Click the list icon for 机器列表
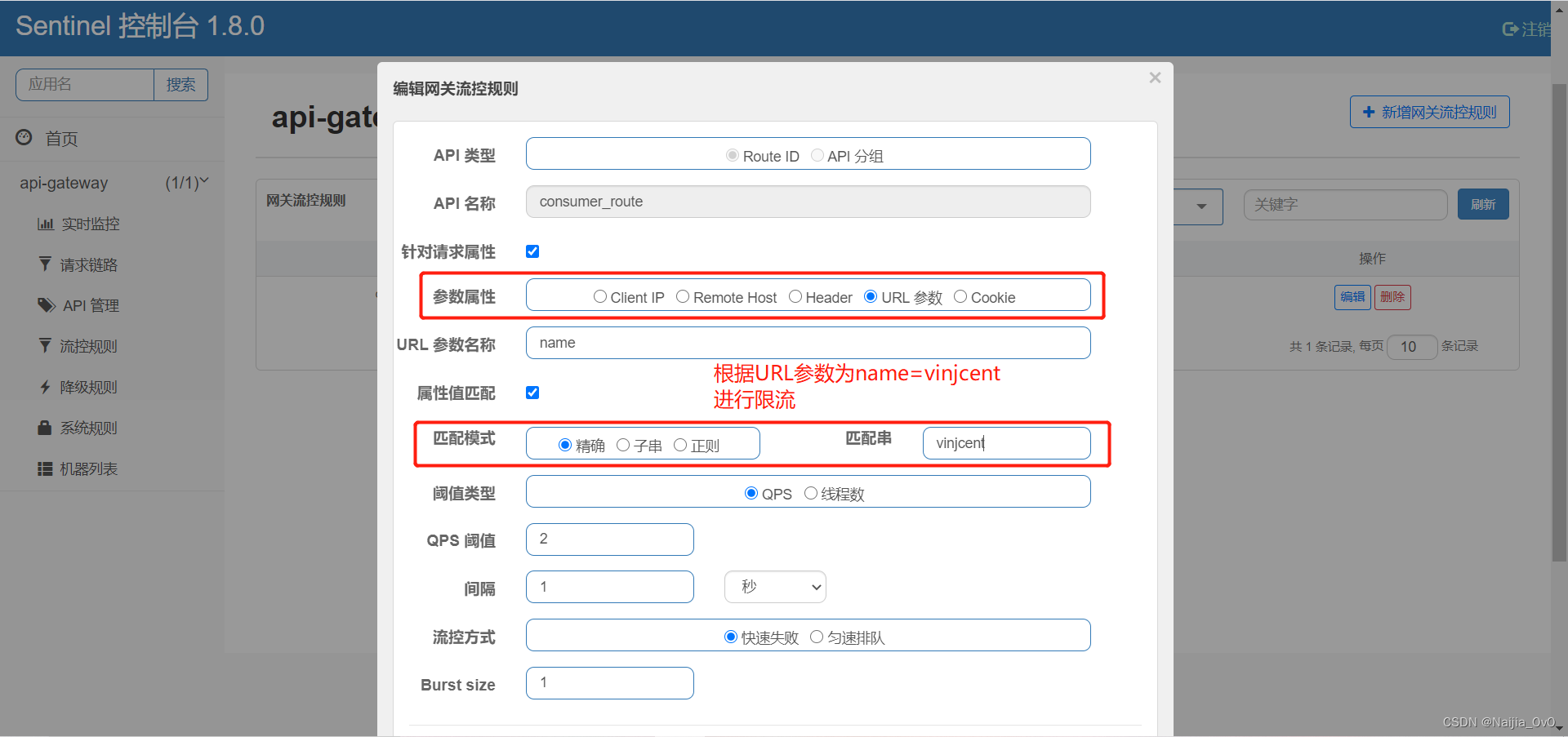 [45, 468]
